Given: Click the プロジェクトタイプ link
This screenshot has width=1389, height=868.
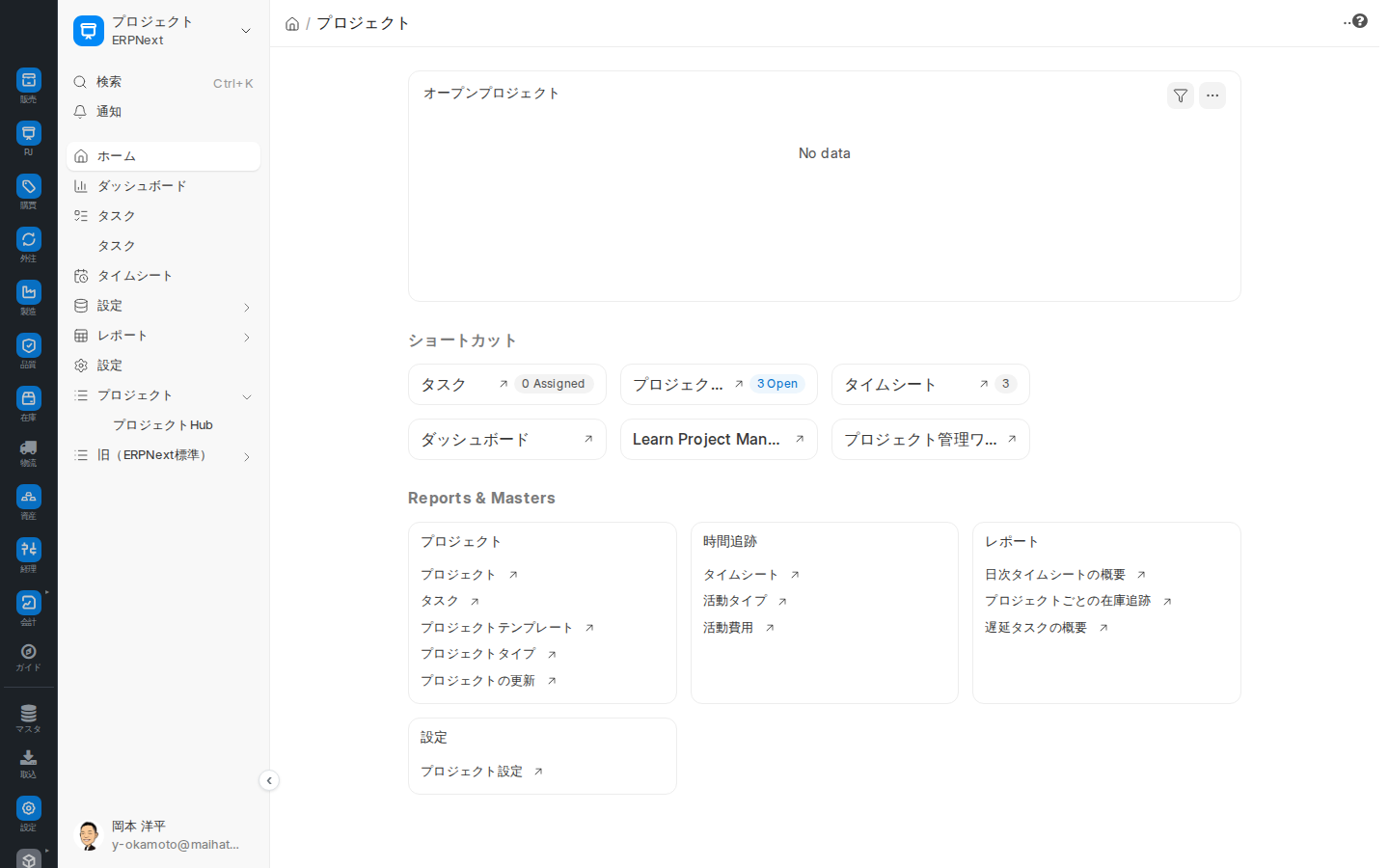Looking at the screenshot, I should coord(478,654).
